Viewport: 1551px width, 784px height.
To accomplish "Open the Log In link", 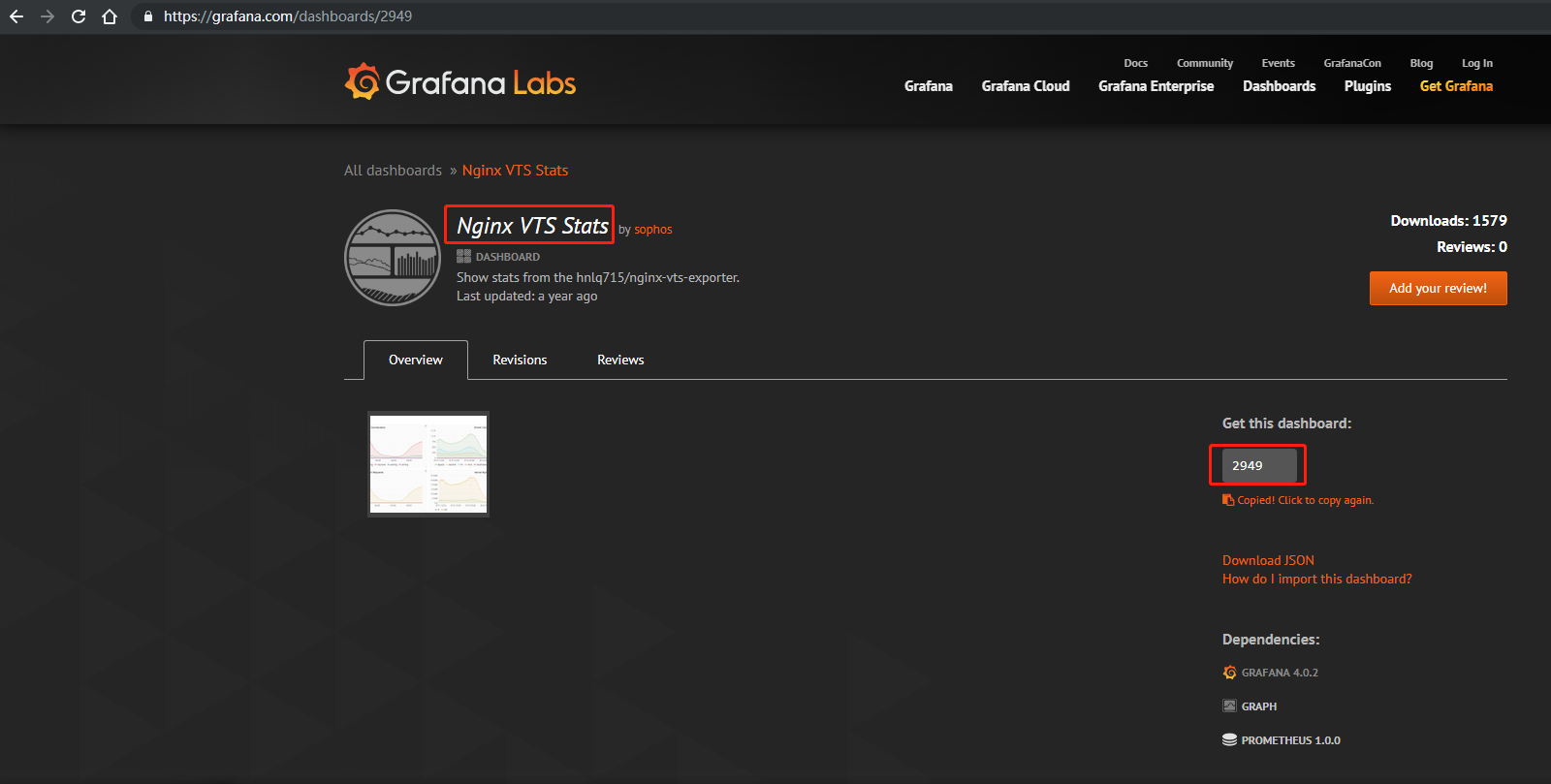I will point(1477,63).
